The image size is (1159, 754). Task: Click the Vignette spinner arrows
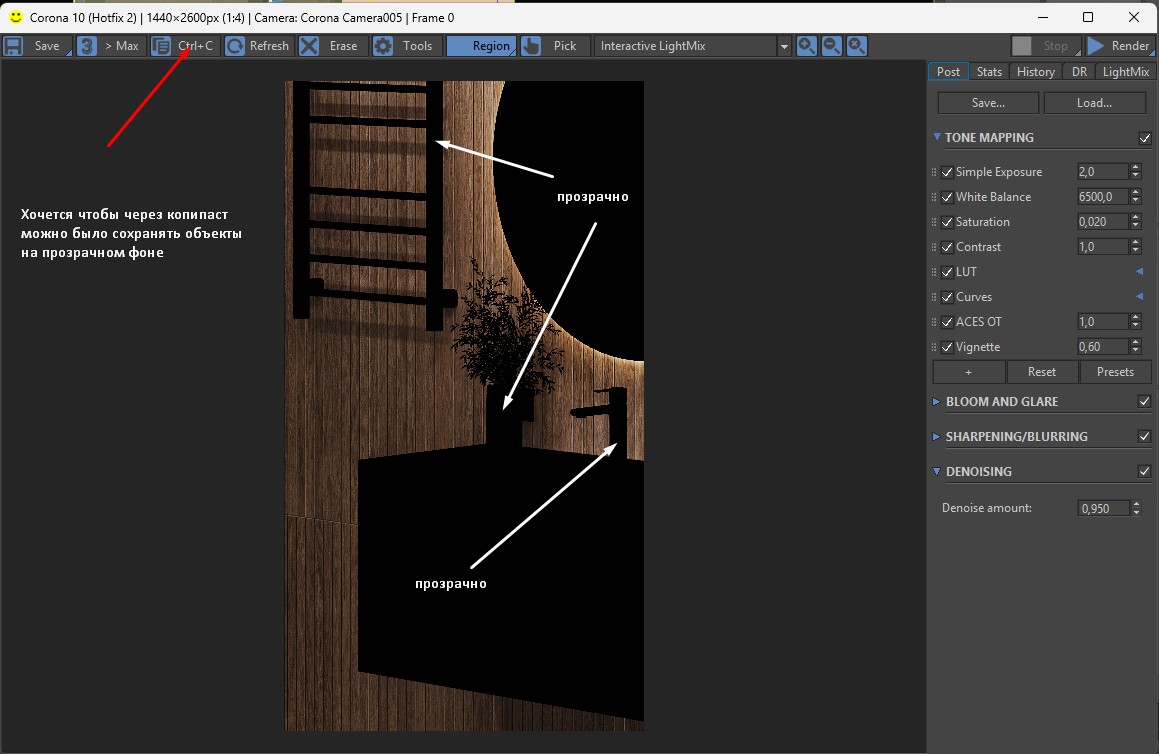click(x=1136, y=347)
